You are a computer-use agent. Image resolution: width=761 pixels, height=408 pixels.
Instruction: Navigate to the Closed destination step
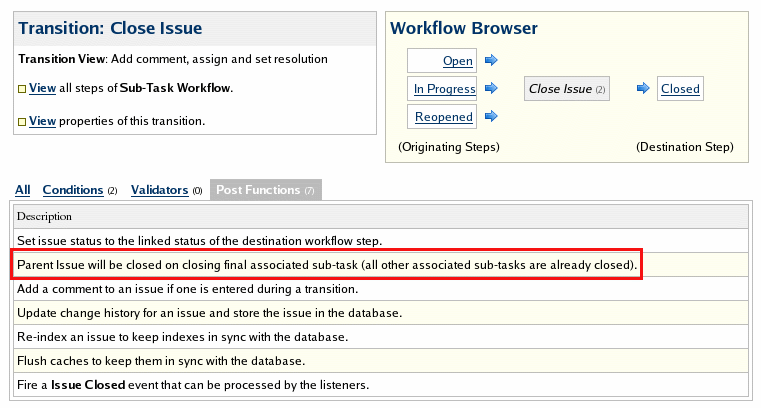click(680, 89)
